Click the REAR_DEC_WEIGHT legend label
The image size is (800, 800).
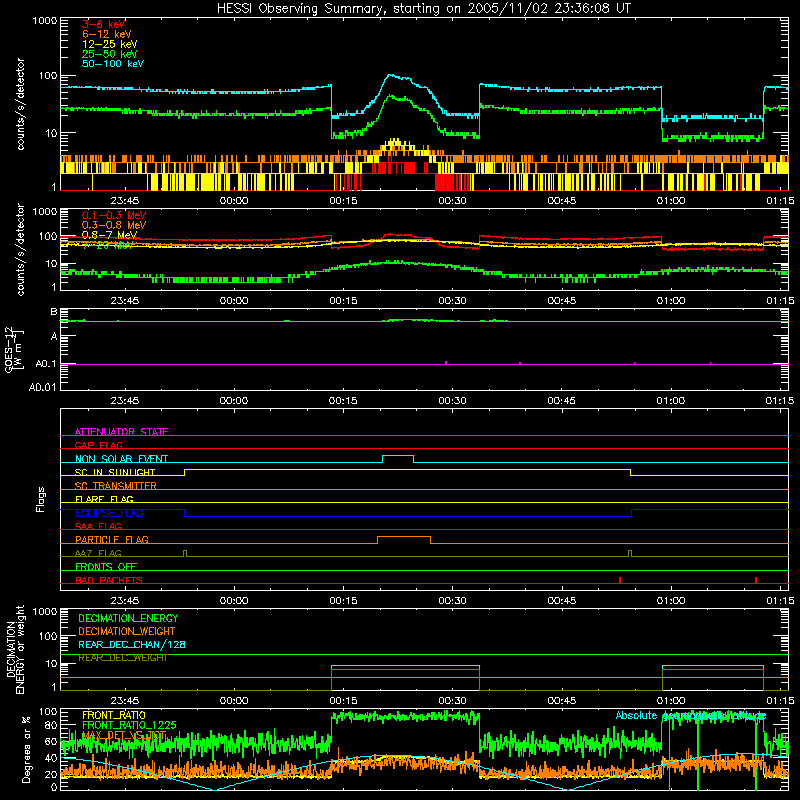tap(122, 658)
